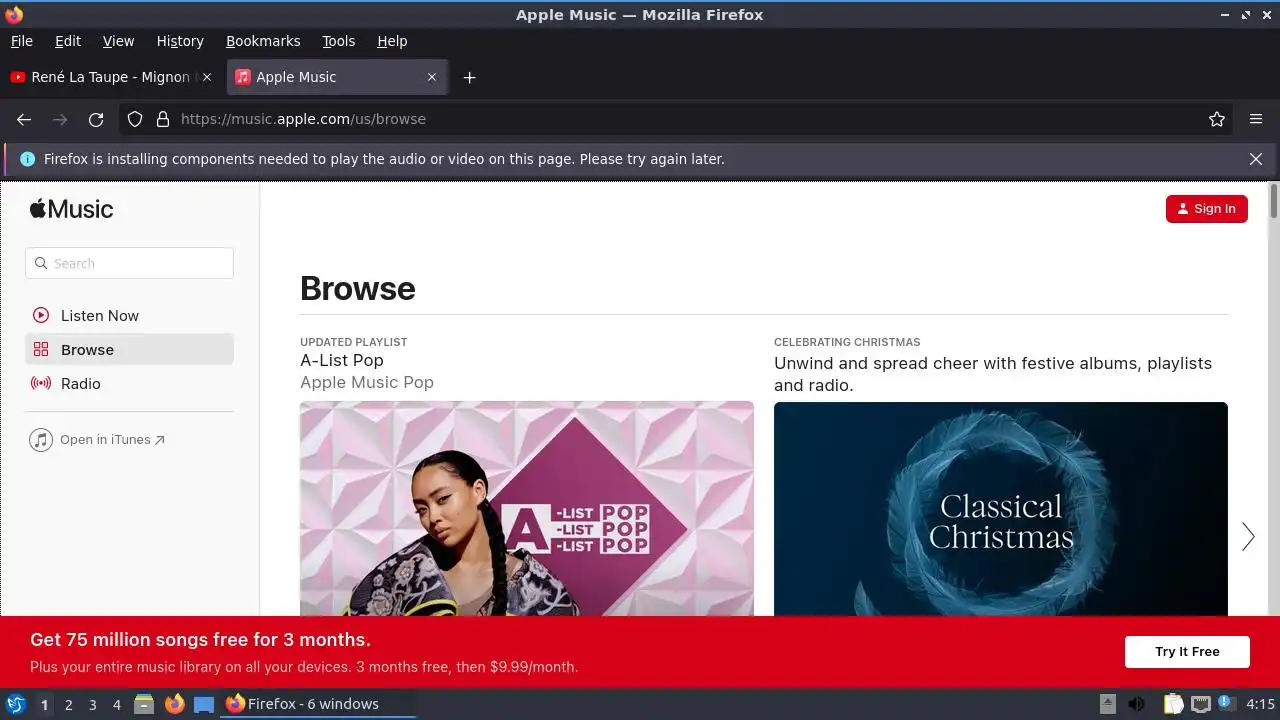Open the Edit menu
Image resolution: width=1280 pixels, height=720 pixels.
[68, 41]
